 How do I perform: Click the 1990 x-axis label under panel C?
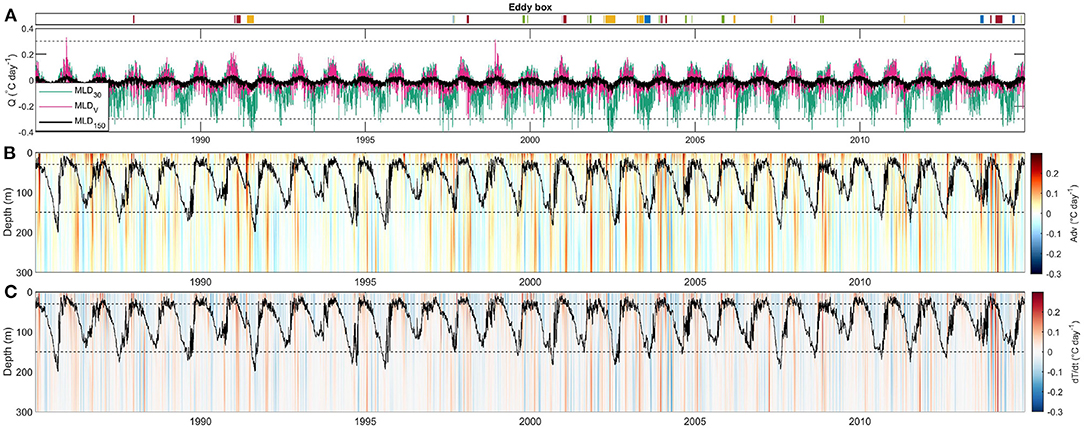(200, 422)
